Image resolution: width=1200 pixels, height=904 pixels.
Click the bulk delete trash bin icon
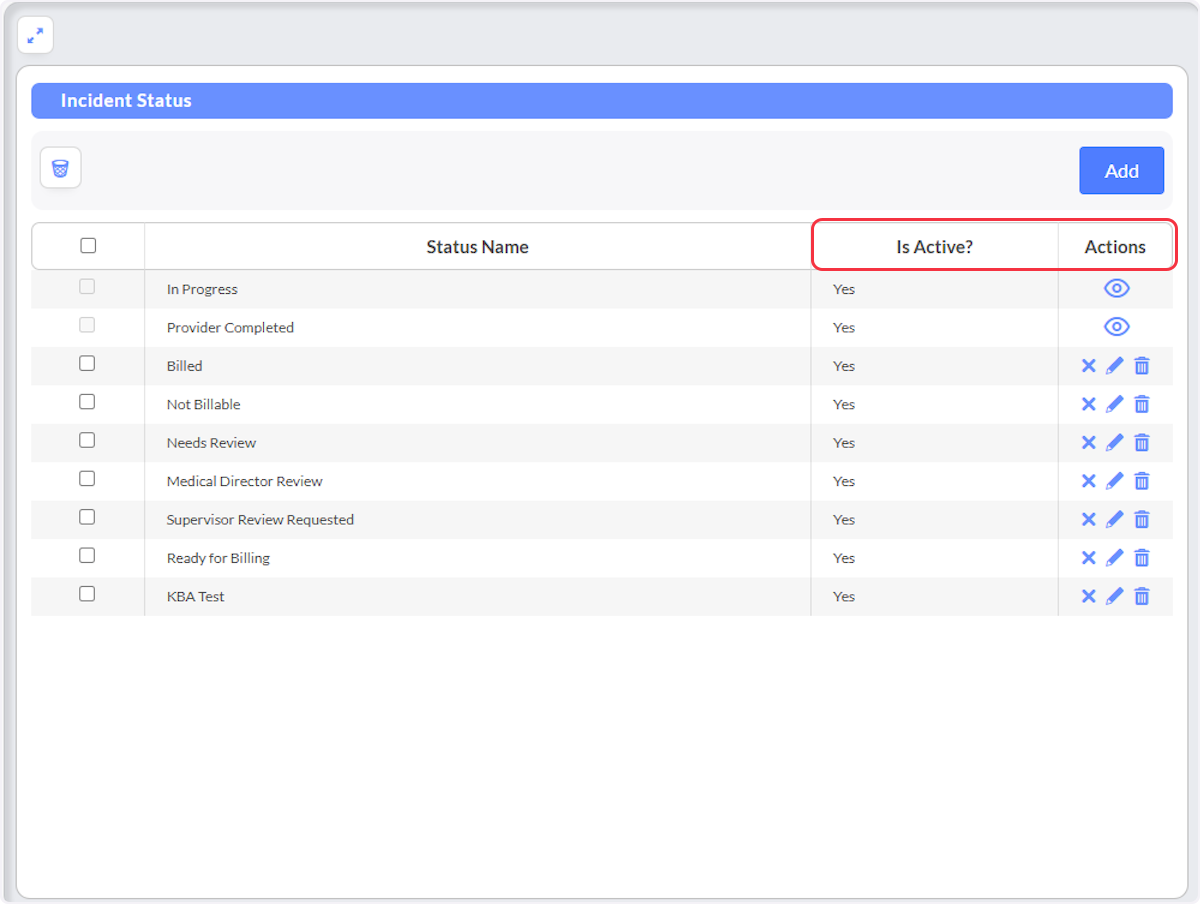coord(60,168)
